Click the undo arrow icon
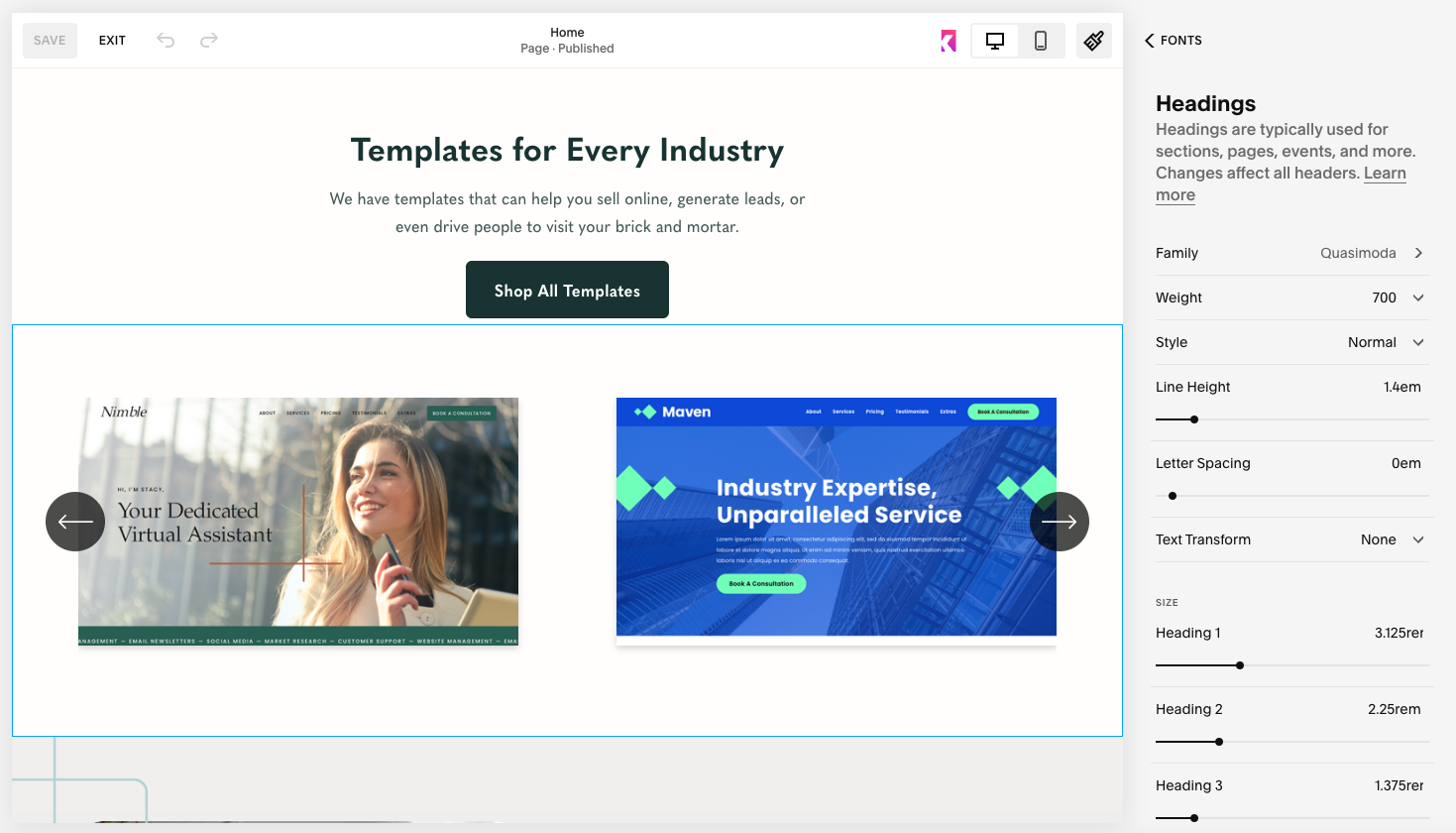This screenshot has width=1456, height=833. (166, 40)
